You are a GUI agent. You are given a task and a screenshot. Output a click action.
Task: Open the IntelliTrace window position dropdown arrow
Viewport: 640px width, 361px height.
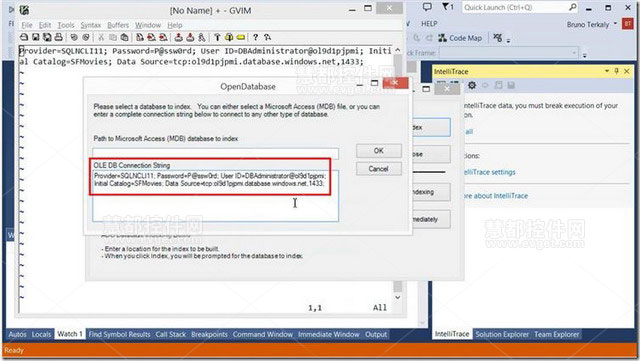point(607,71)
